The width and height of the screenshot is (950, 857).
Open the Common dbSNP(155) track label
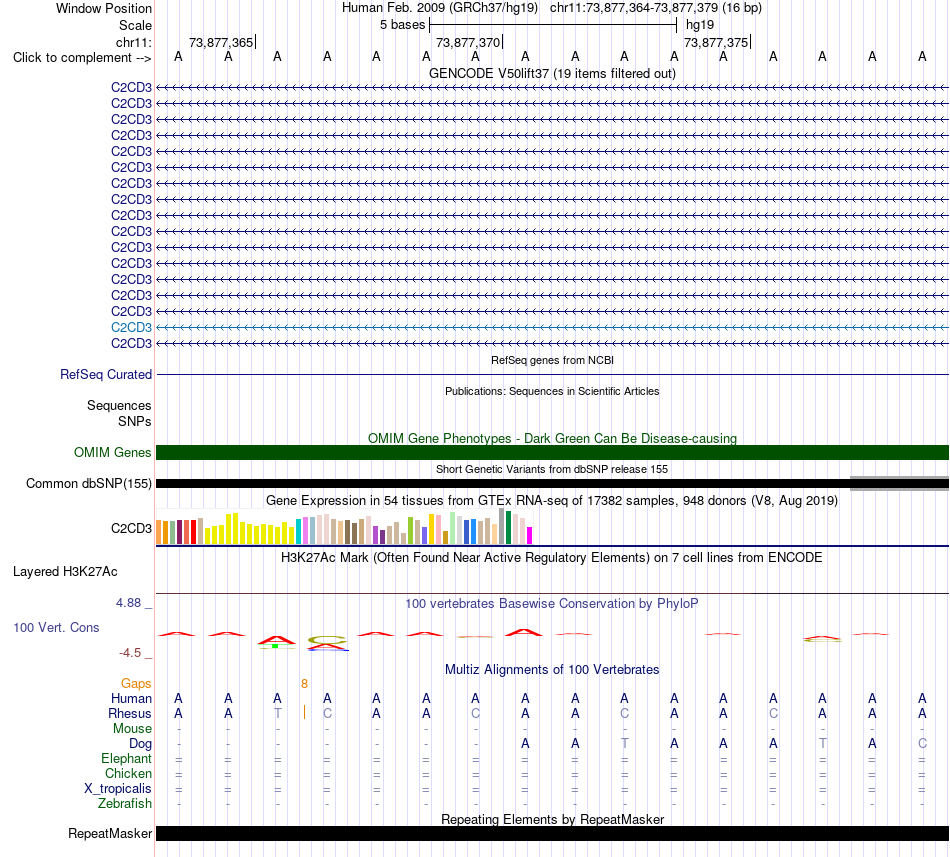[x=88, y=484]
